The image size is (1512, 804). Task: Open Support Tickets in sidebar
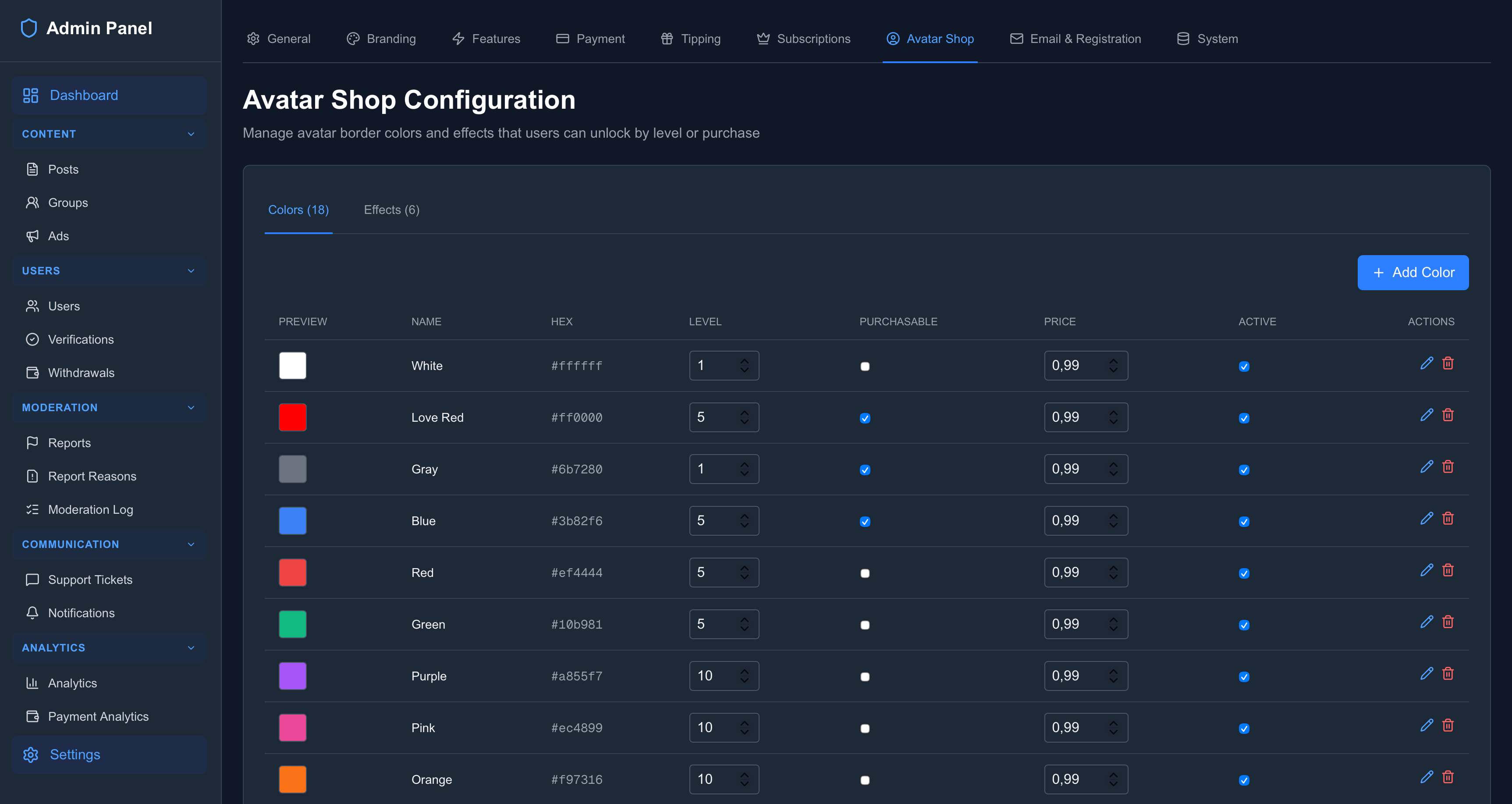point(90,580)
